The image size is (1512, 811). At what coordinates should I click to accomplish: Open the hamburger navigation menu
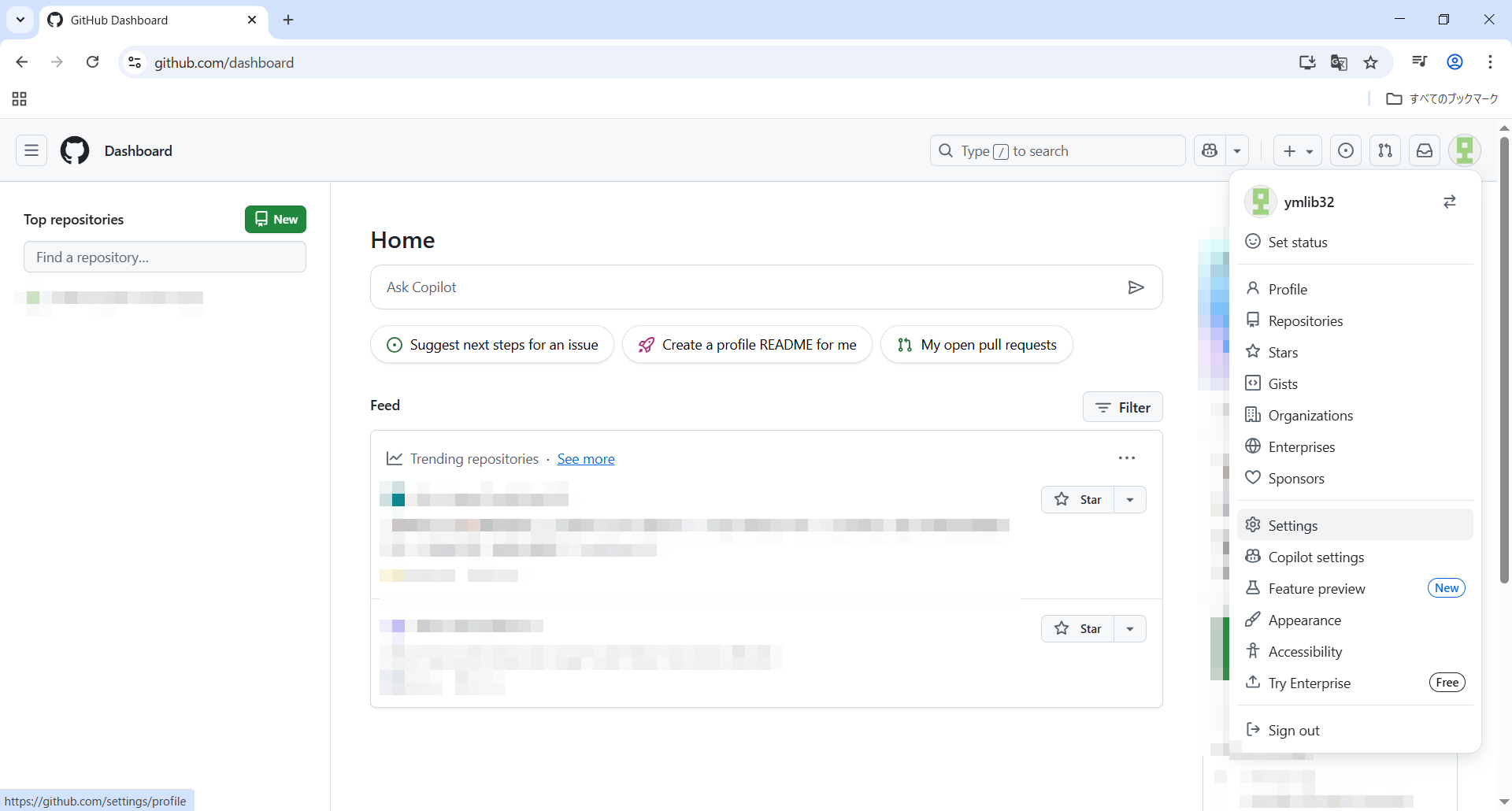coord(31,150)
